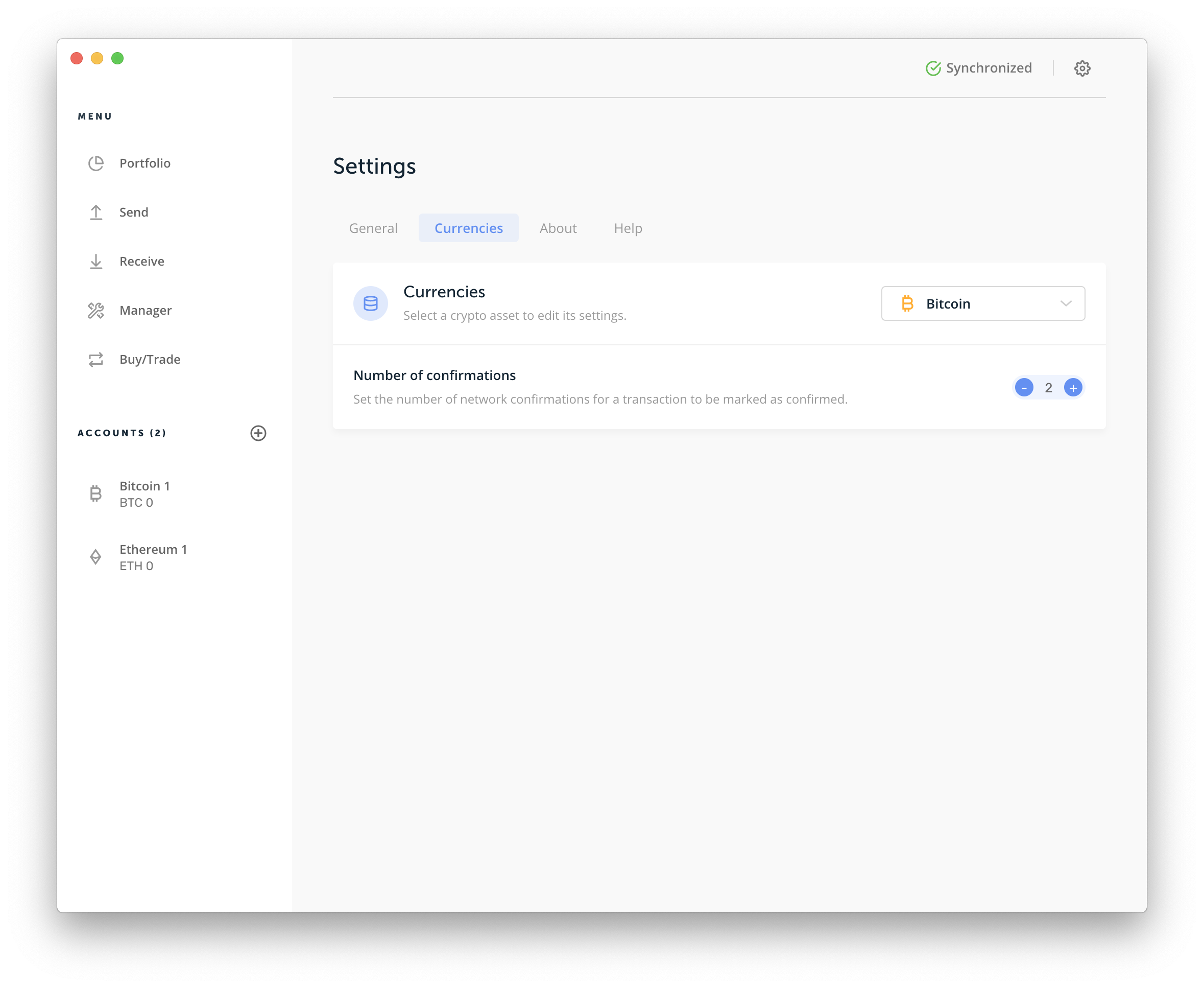Open the About settings tab
Viewport: 1204px width, 988px height.
558,228
